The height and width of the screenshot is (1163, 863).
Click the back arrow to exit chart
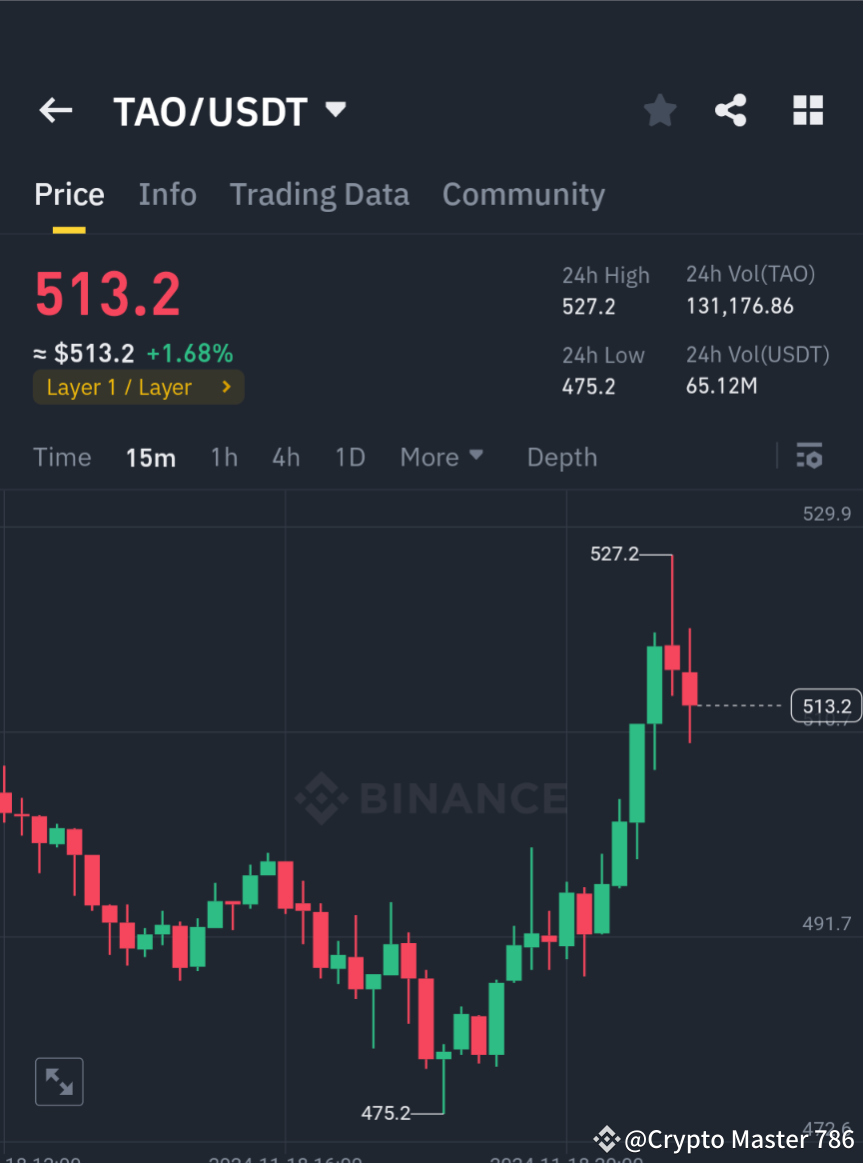(55, 110)
